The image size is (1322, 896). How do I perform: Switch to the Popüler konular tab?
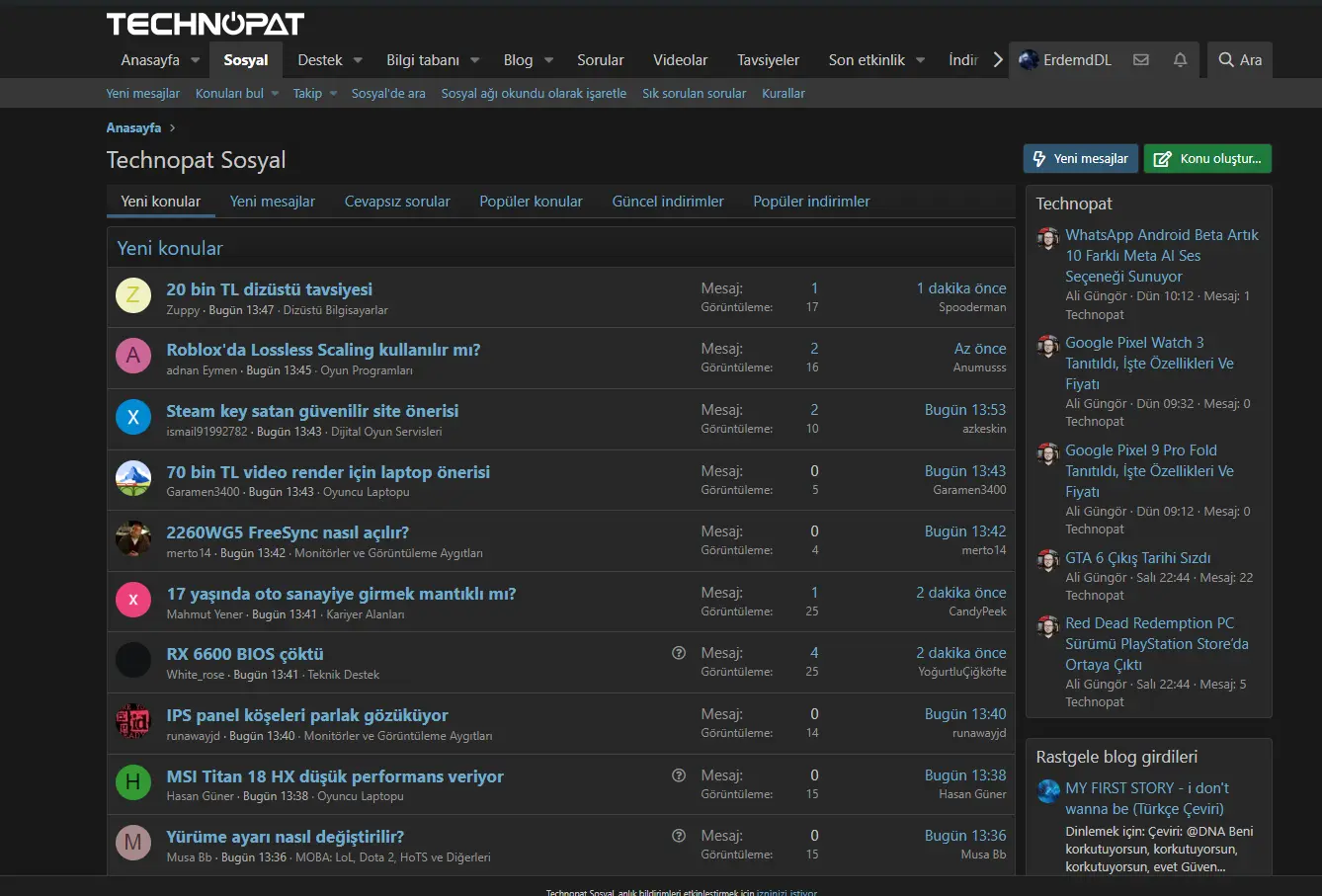point(532,202)
